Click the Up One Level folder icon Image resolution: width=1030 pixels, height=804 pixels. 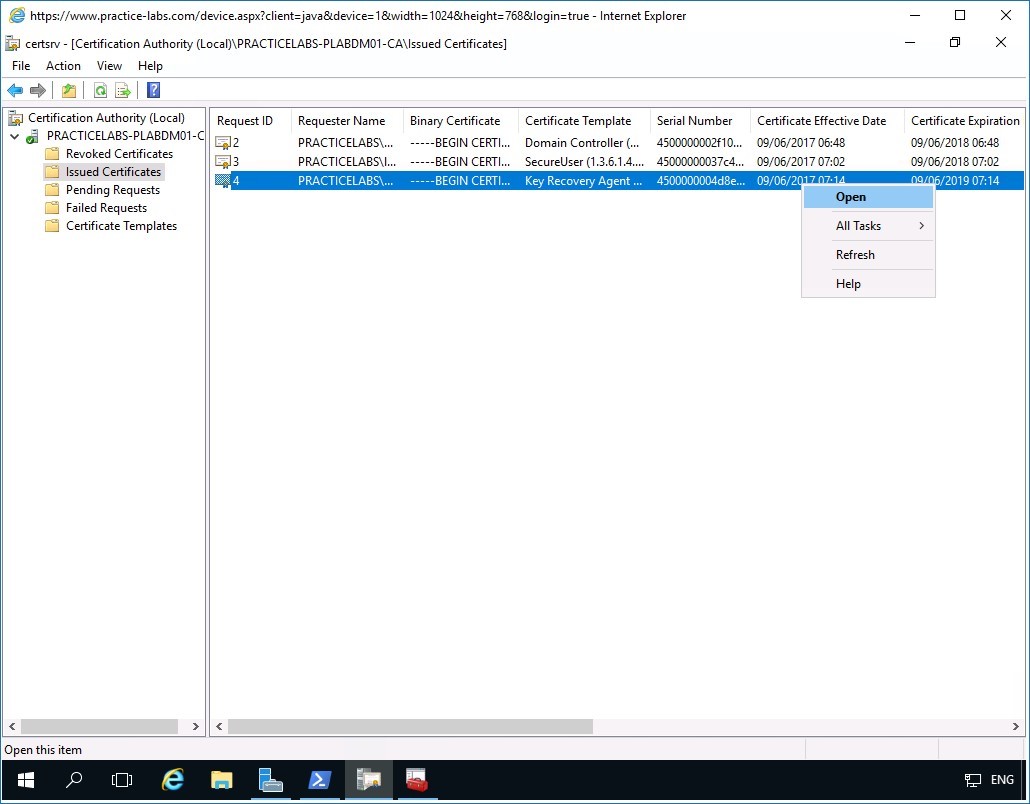[68, 90]
